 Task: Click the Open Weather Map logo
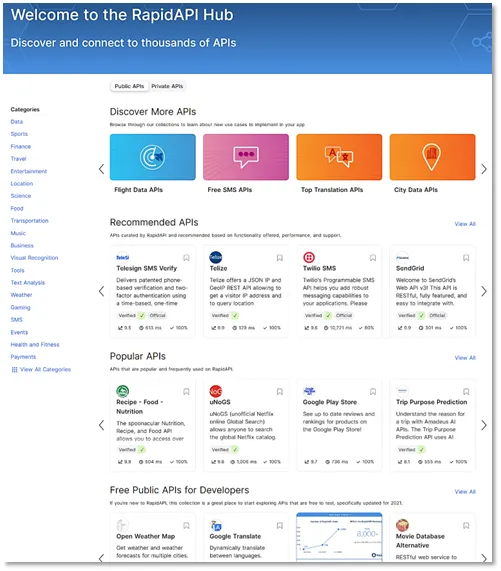coord(123,525)
